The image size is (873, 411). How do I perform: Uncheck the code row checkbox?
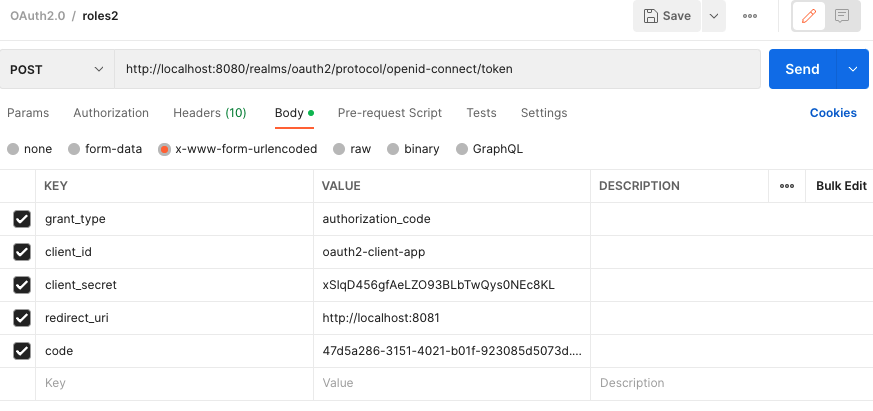22,351
